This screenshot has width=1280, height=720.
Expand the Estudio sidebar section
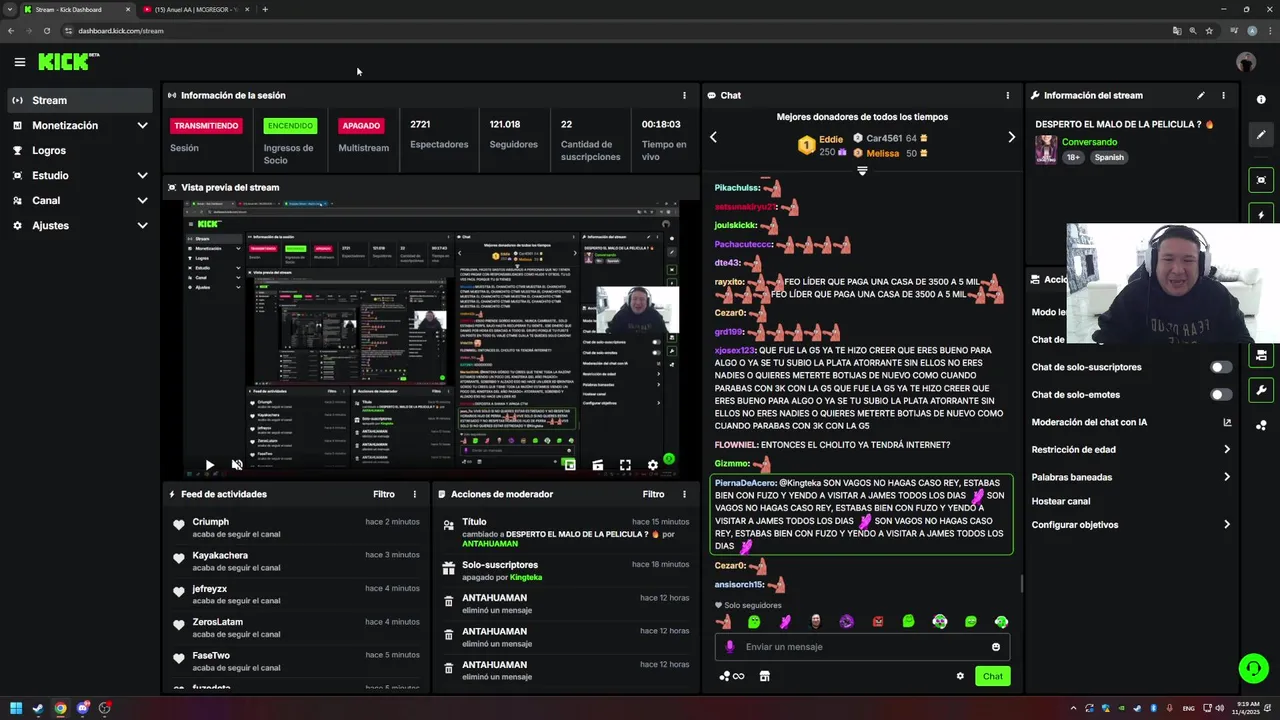(80, 175)
